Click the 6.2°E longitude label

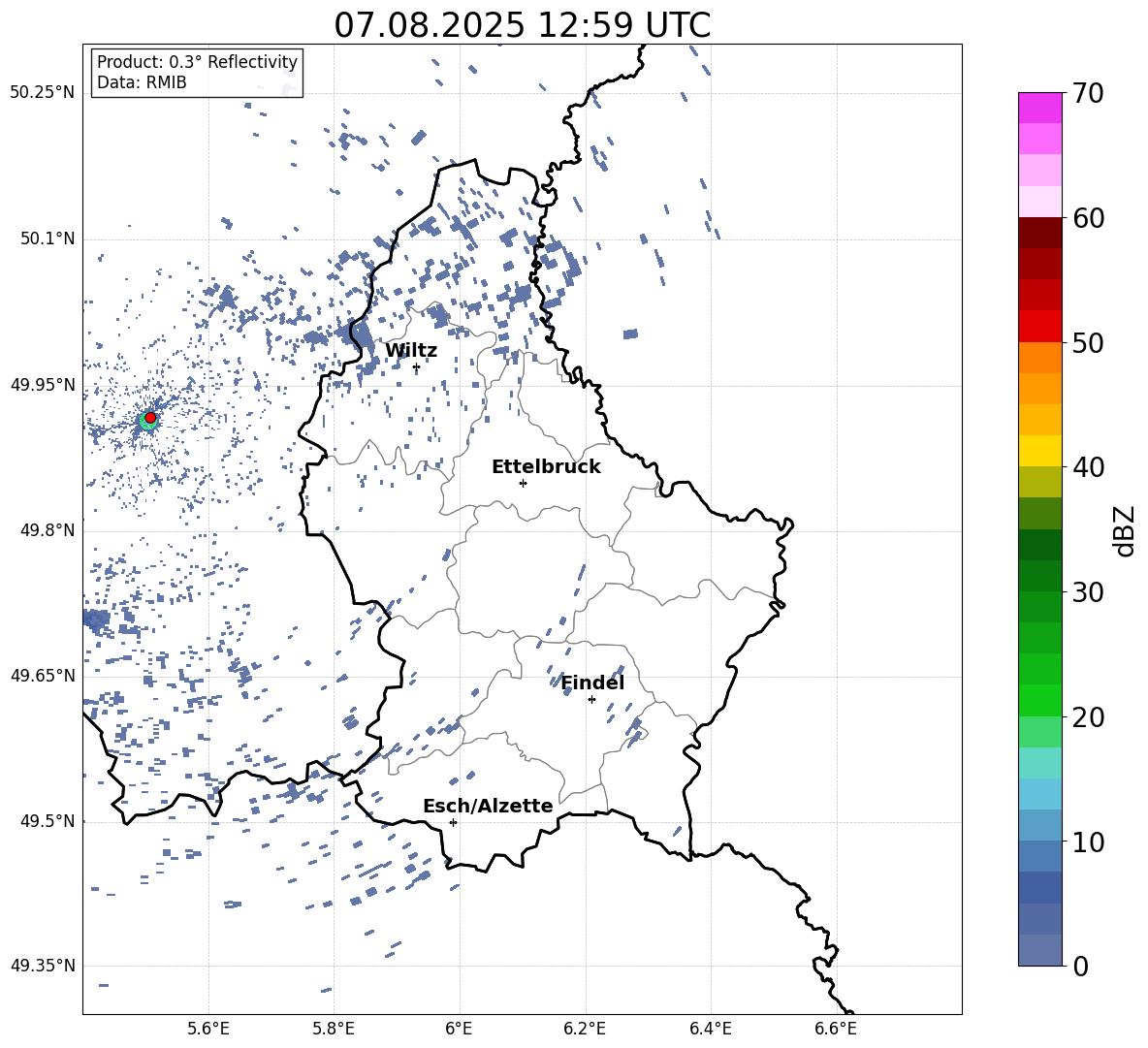pos(585,1029)
